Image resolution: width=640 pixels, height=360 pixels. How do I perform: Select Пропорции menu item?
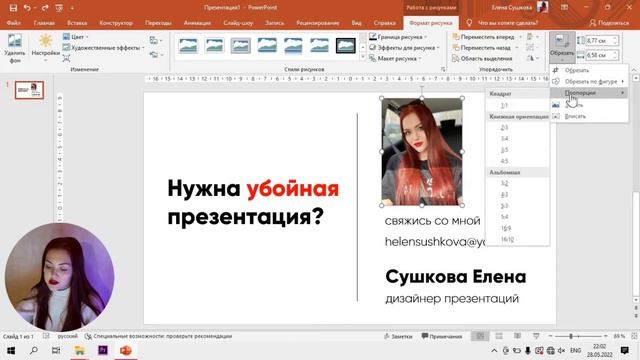(589, 93)
